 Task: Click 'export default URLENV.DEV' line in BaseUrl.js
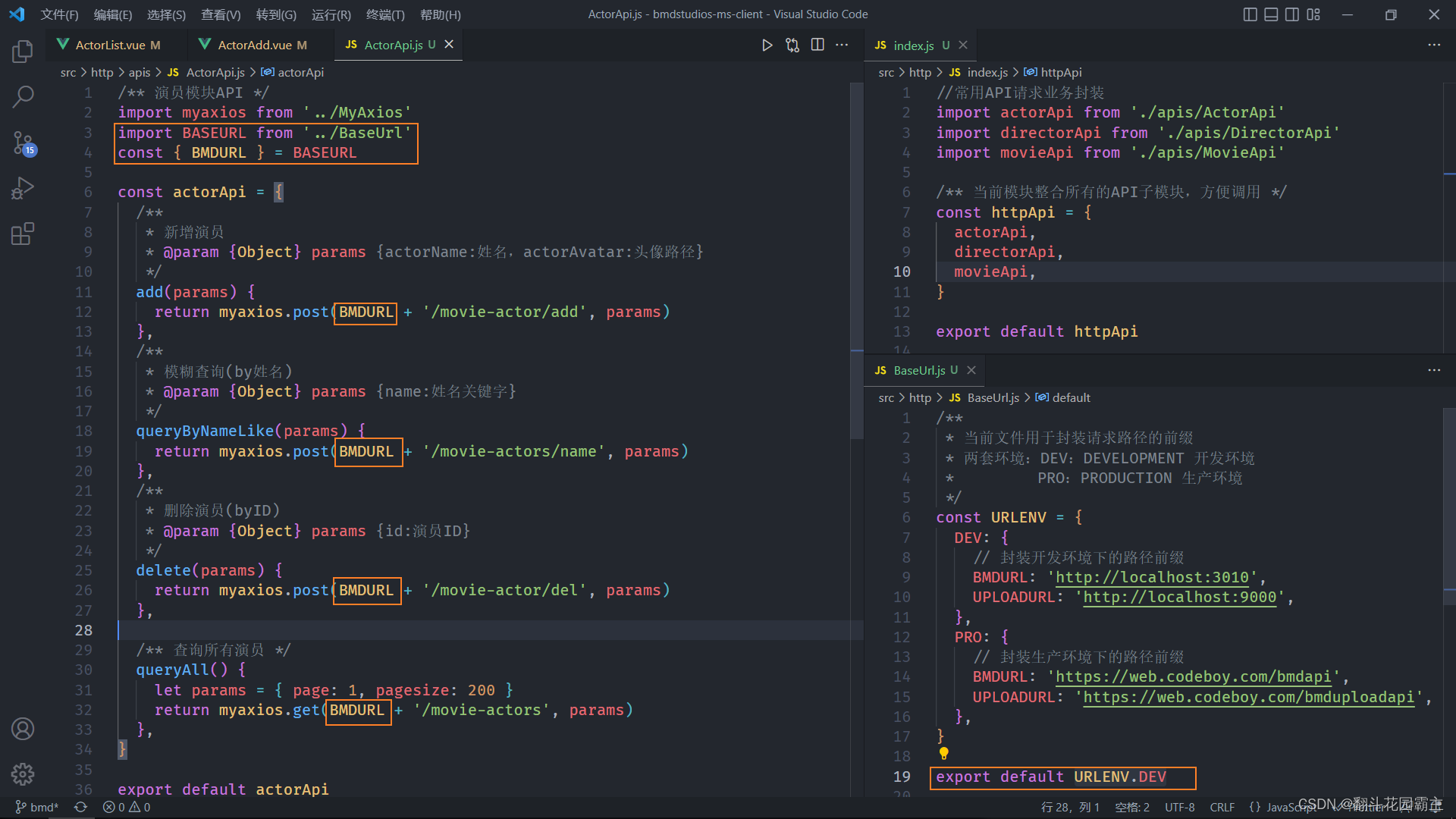tap(1051, 777)
